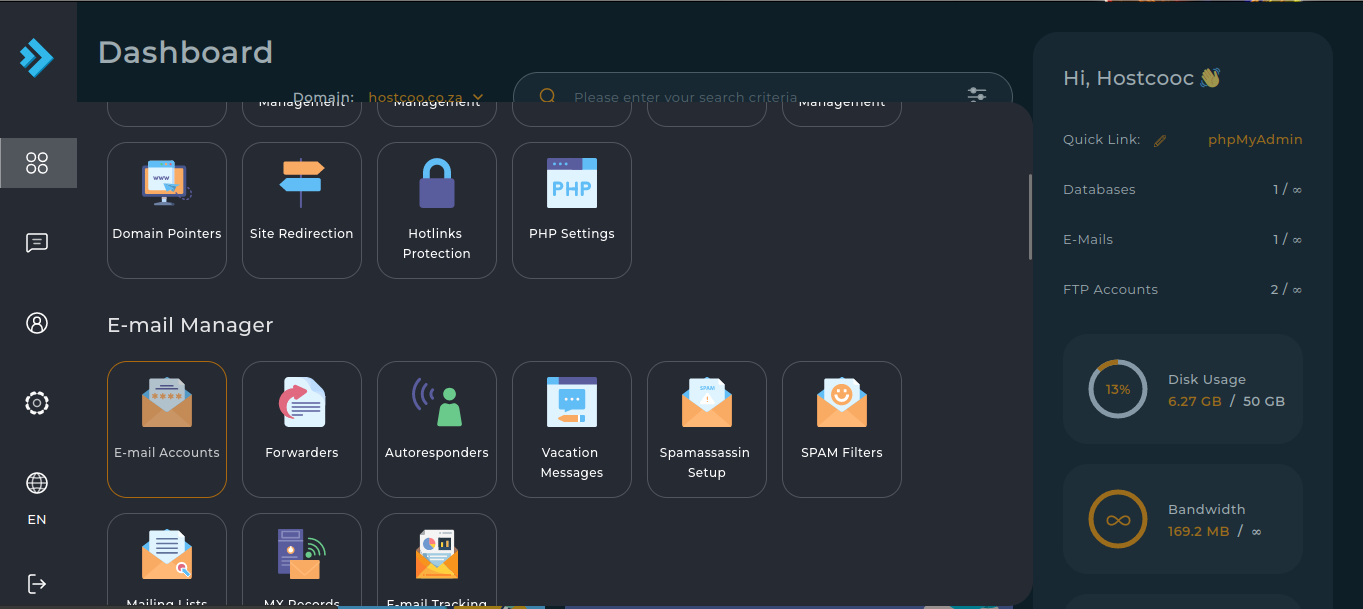Click the E-mail Manager section heading
The height and width of the screenshot is (609, 1363).
point(190,325)
